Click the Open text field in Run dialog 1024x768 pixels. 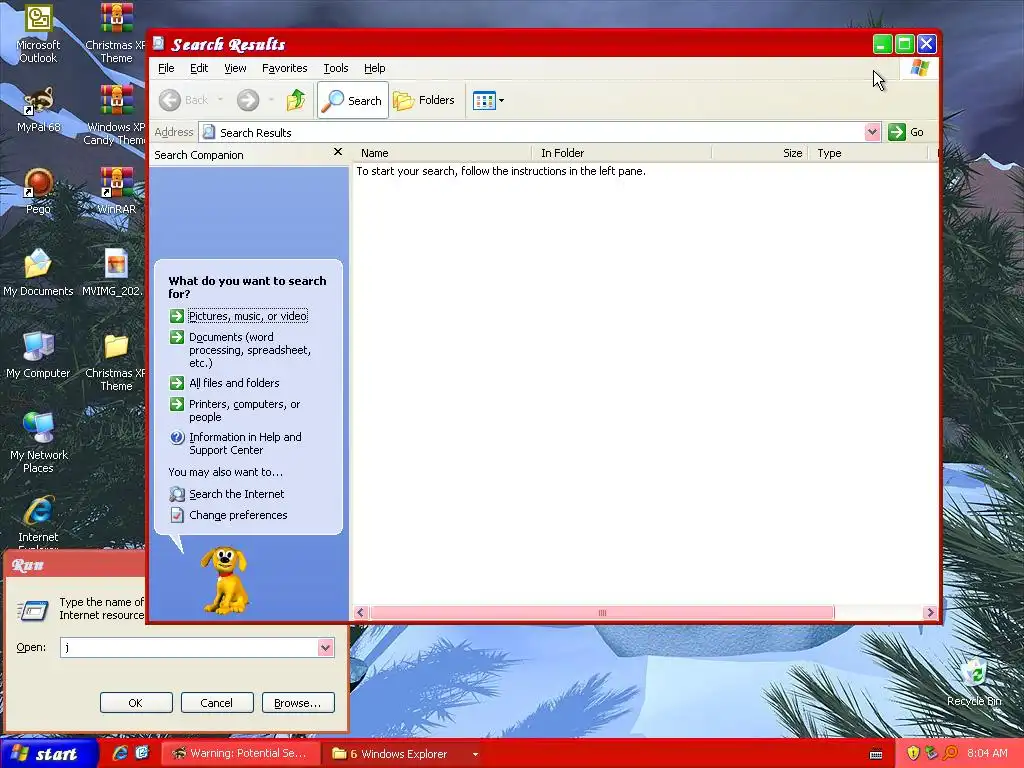[189, 647]
